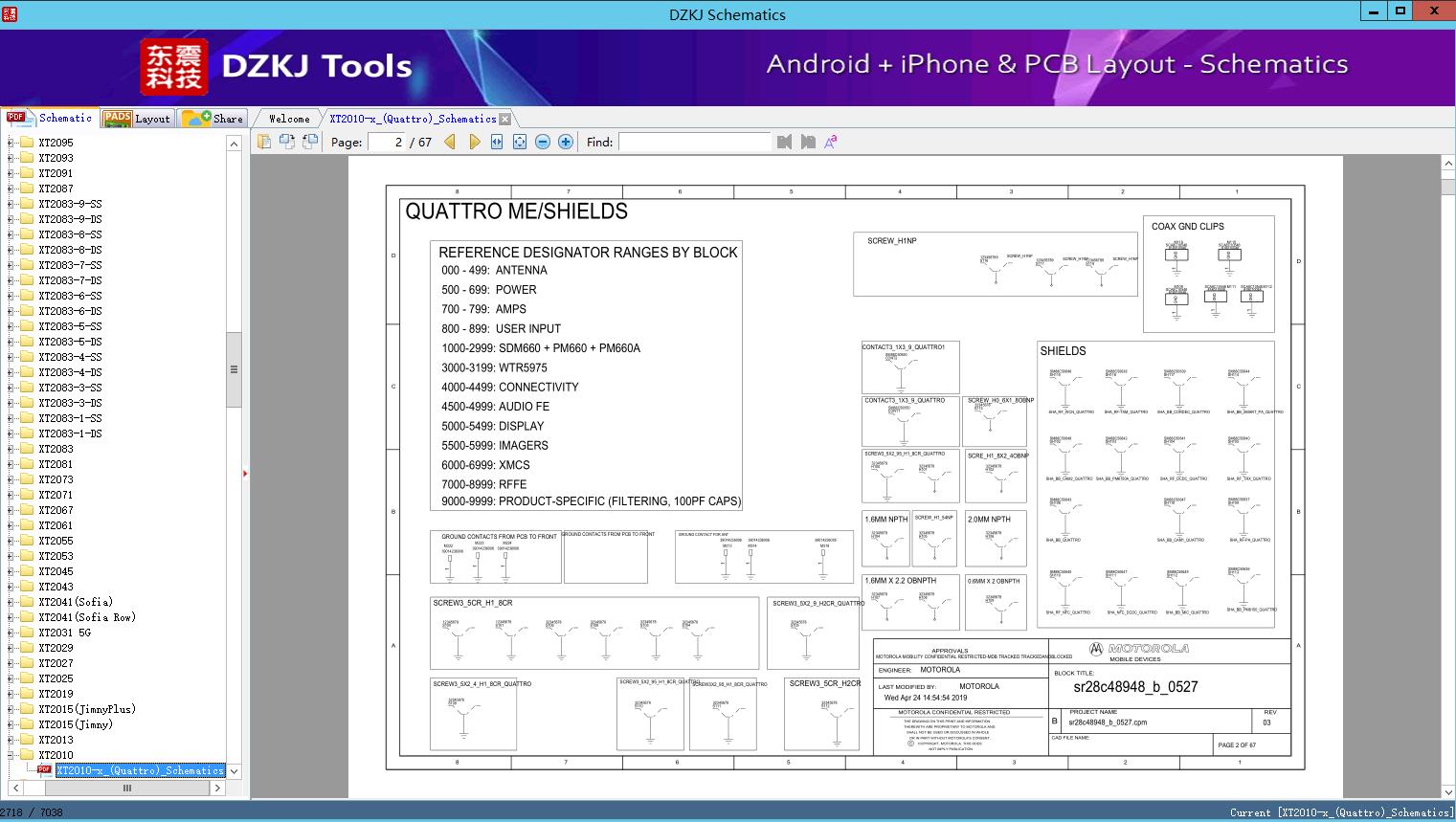The width and height of the screenshot is (1456, 822).
Task: Expand the XT2015(Jimny) folder
Action: click(x=11, y=724)
